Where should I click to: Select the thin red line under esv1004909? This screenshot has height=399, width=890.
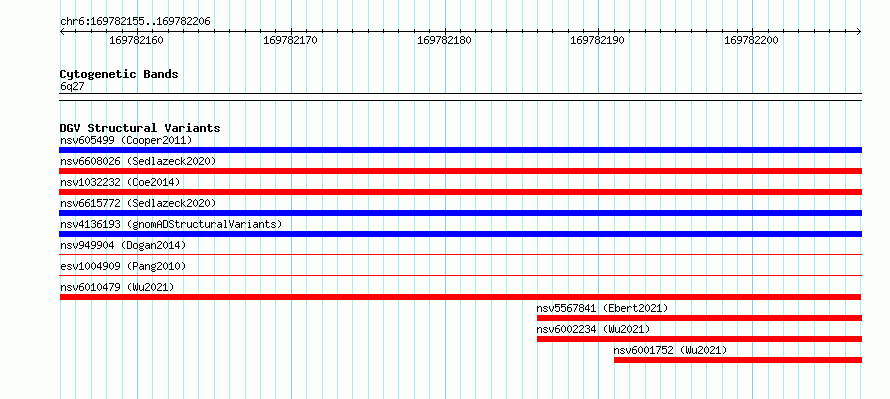coord(460,275)
